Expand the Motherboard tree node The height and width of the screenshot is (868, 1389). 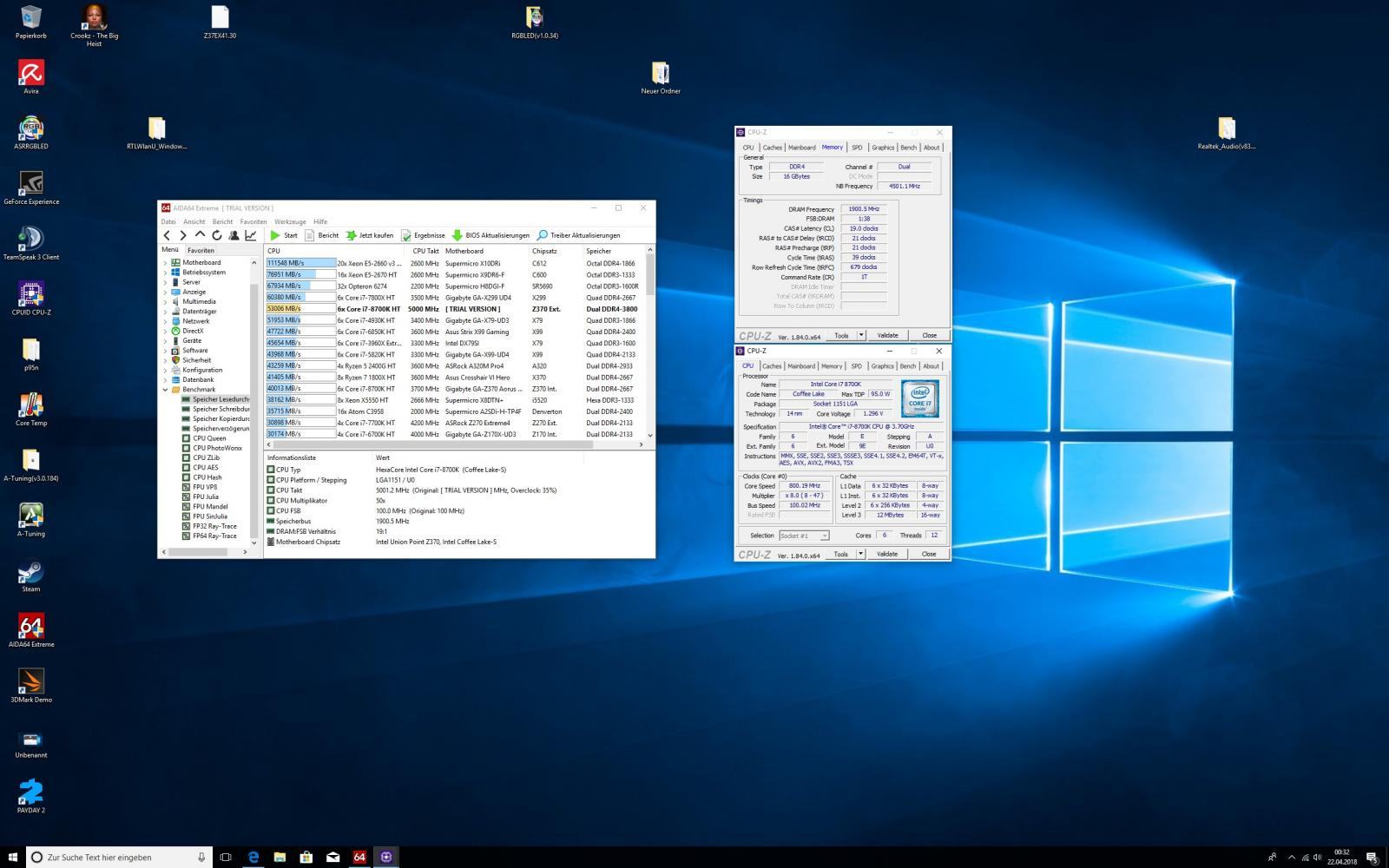(x=166, y=262)
